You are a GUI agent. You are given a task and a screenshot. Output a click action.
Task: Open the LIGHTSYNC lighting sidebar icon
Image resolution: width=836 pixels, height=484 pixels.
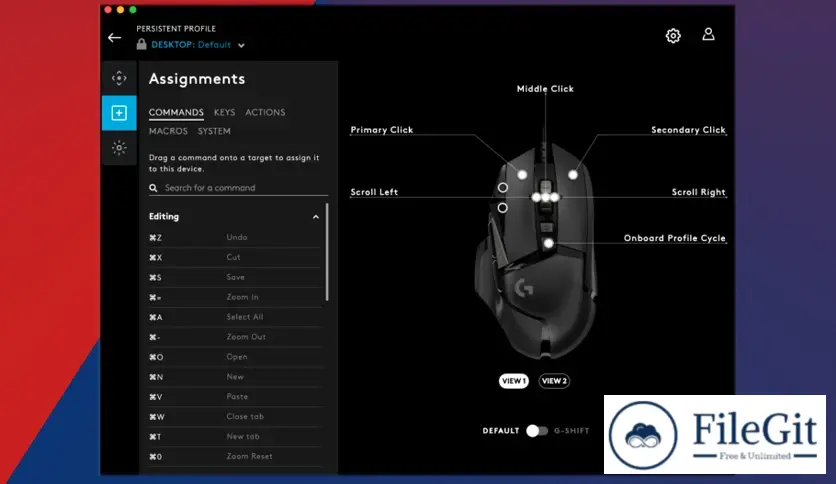point(119,148)
